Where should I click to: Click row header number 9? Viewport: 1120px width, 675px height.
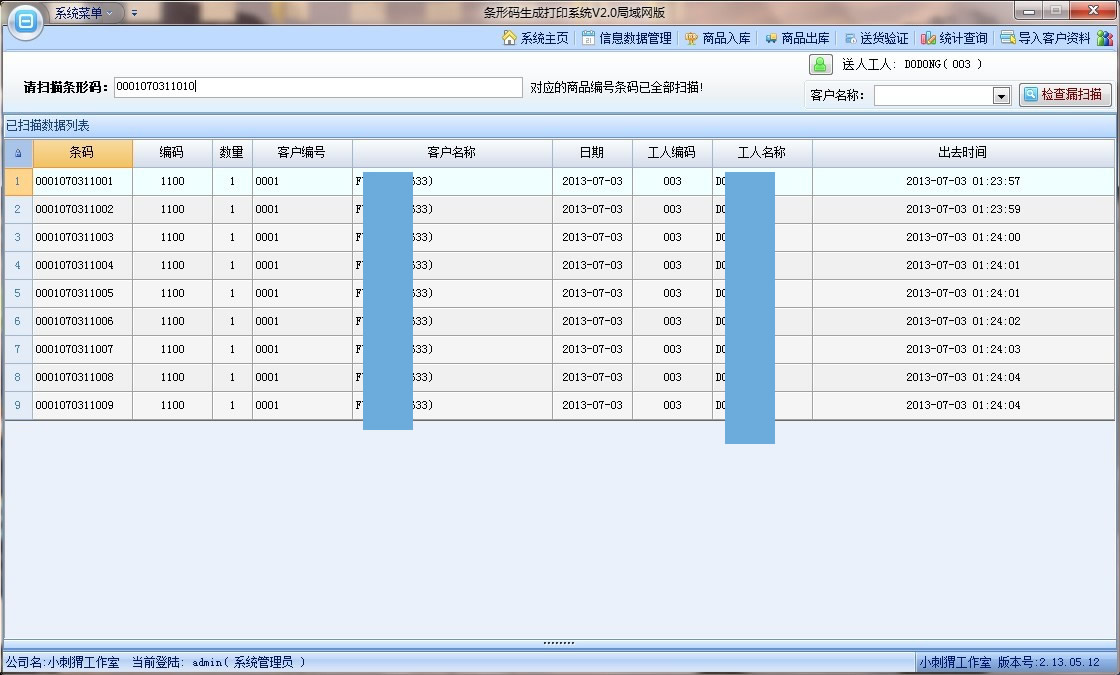[x=18, y=405]
